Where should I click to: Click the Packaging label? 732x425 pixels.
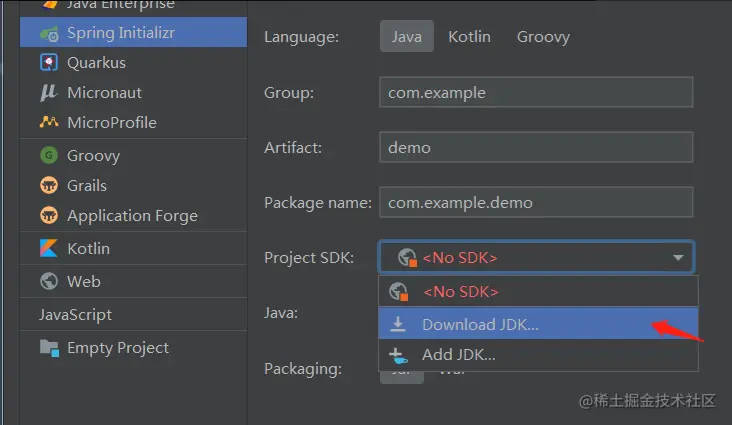coord(303,369)
